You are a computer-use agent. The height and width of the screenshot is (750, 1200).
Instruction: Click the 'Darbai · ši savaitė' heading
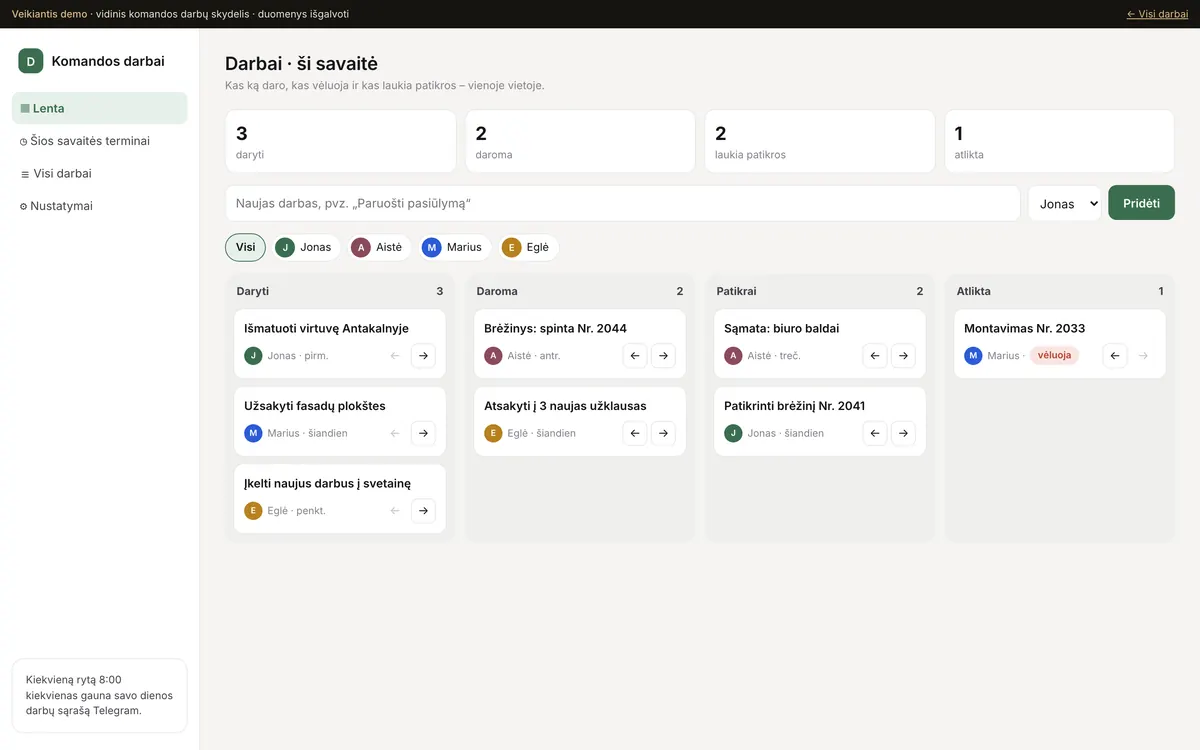(301, 64)
